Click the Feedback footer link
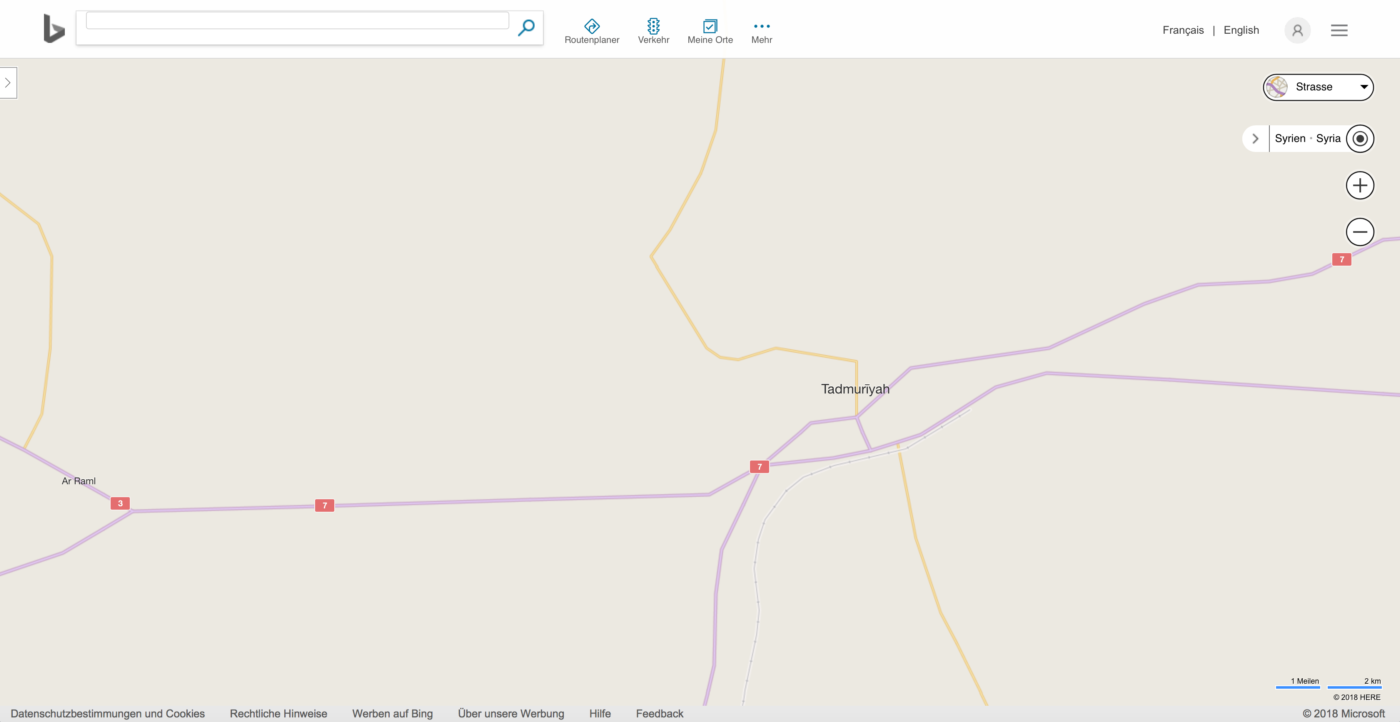 point(659,713)
